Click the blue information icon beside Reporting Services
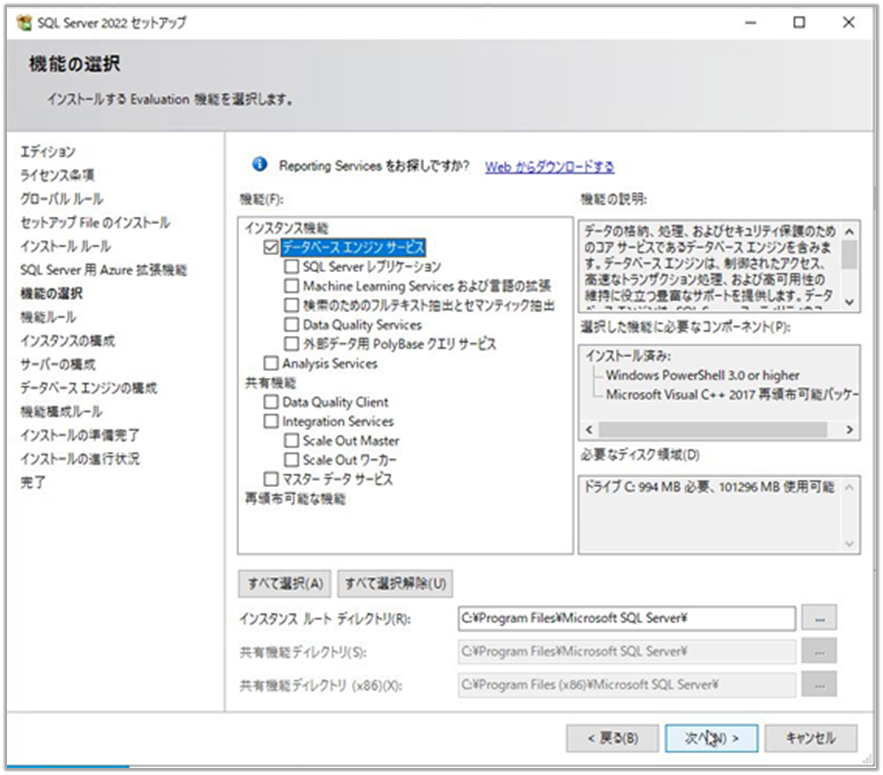The height and width of the screenshot is (775, 883). [x=259, y=164]
